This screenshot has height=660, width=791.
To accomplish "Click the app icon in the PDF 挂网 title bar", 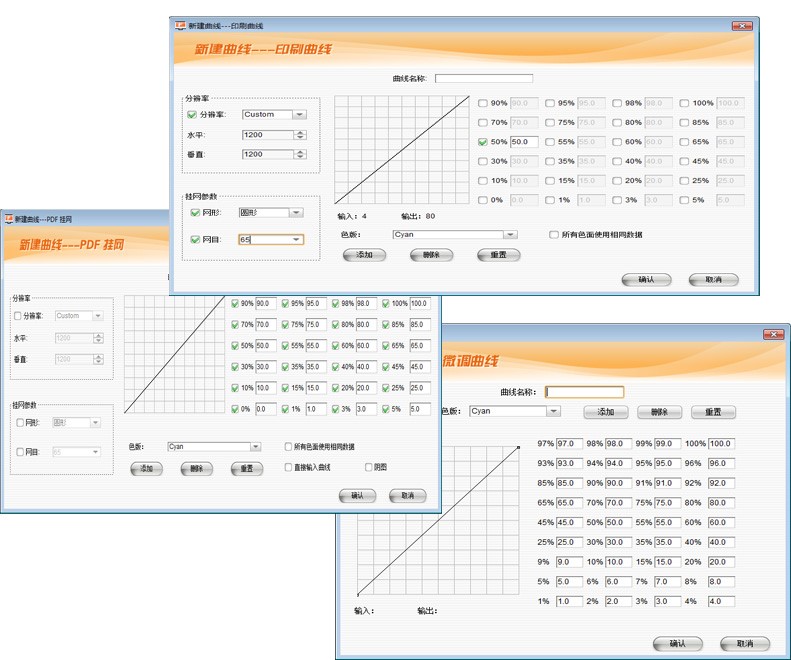I will 9,218.
